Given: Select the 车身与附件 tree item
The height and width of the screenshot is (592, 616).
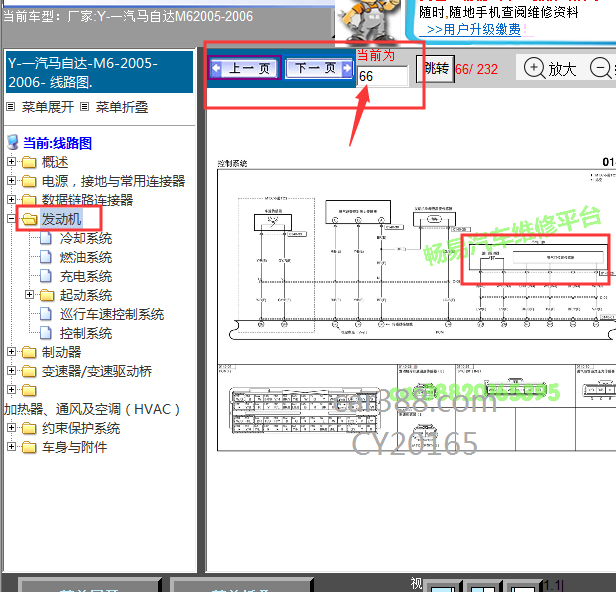Looking at the screenshot, I should 74,447.
